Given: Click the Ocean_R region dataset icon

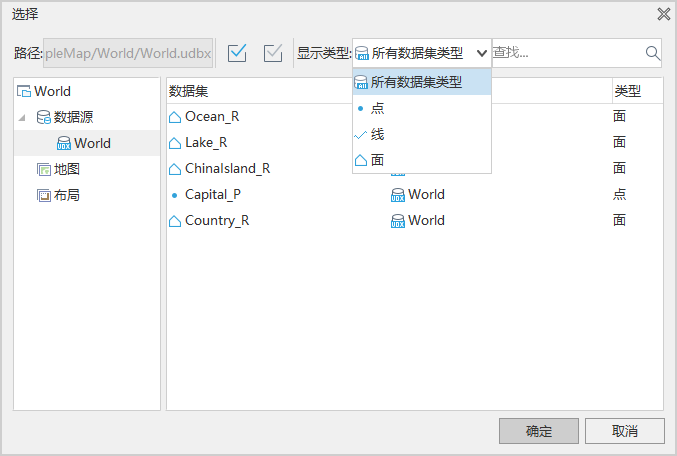Looking at the screenshot, I should point(175,117).
